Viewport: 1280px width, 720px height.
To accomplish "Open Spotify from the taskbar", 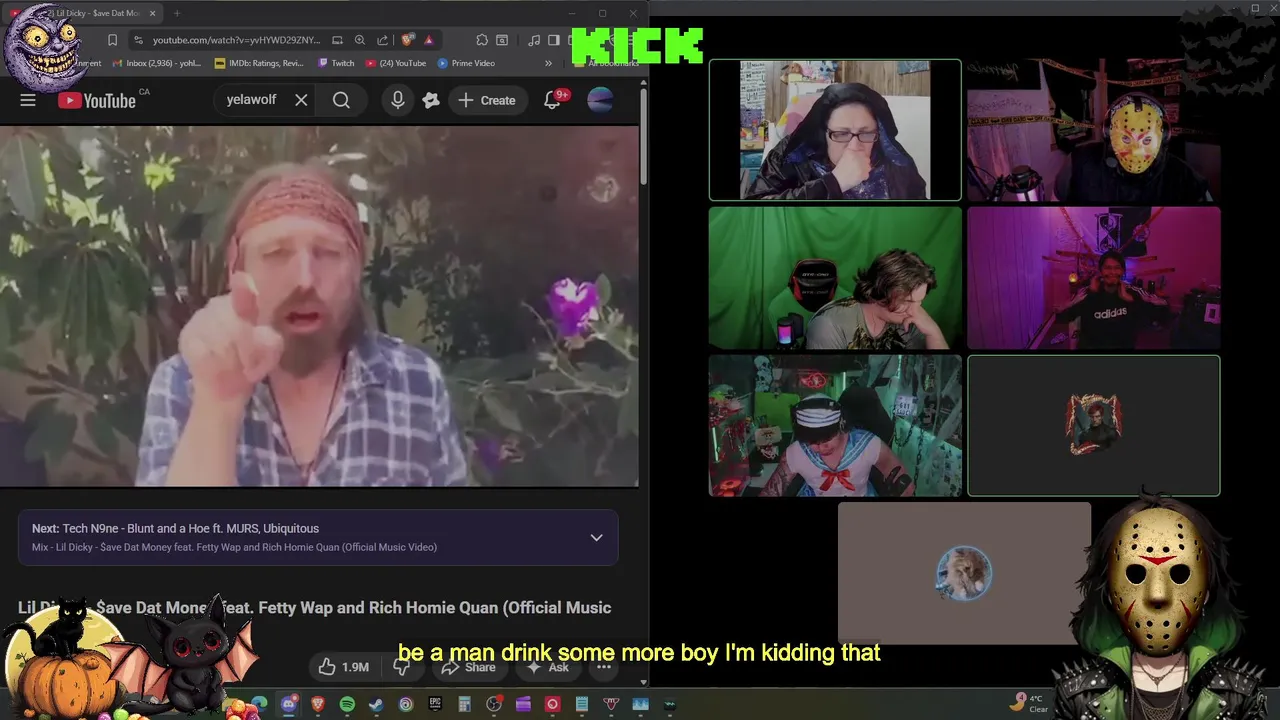I will [x=347, y=704].
